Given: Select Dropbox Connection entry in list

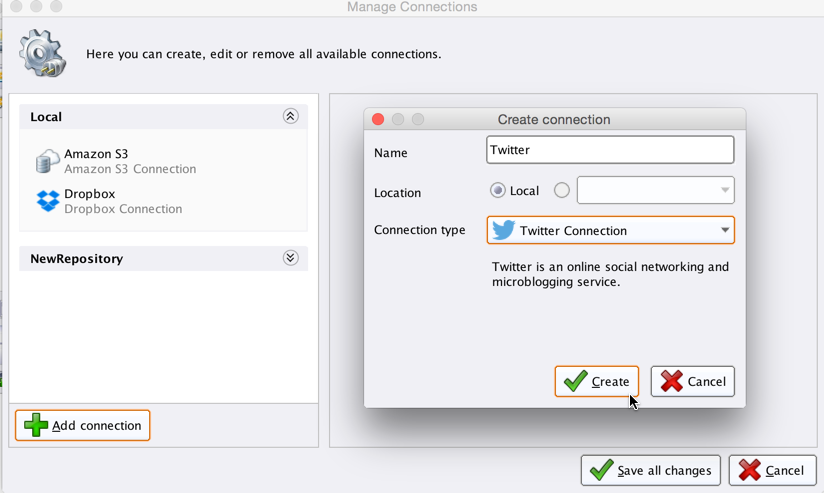Looking at the screenshot, I should [x=123, y=202].
